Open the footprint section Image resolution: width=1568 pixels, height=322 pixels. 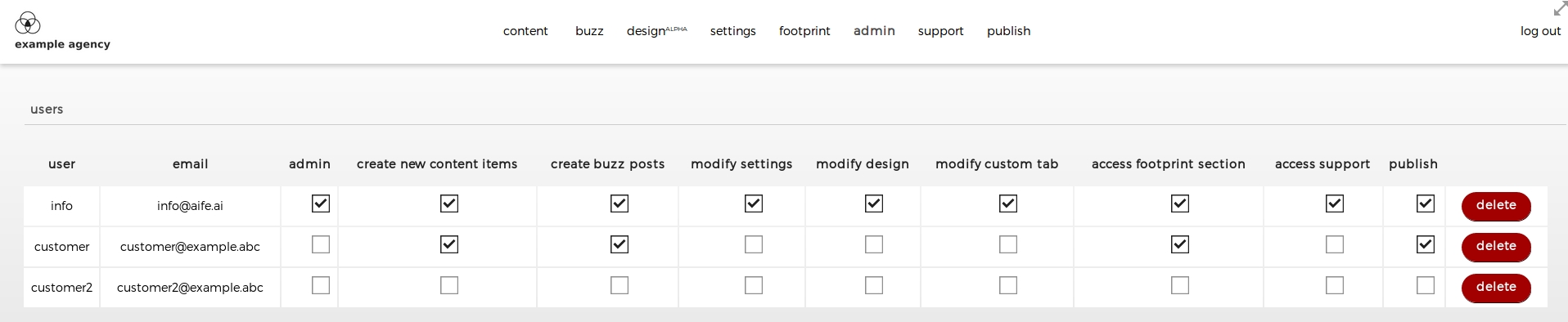click(804, 31)
